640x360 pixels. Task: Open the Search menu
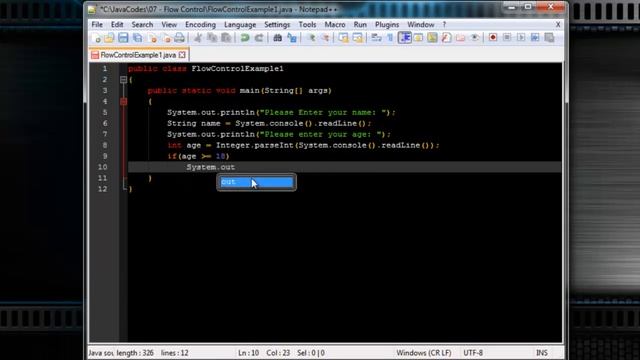point(142,24)
